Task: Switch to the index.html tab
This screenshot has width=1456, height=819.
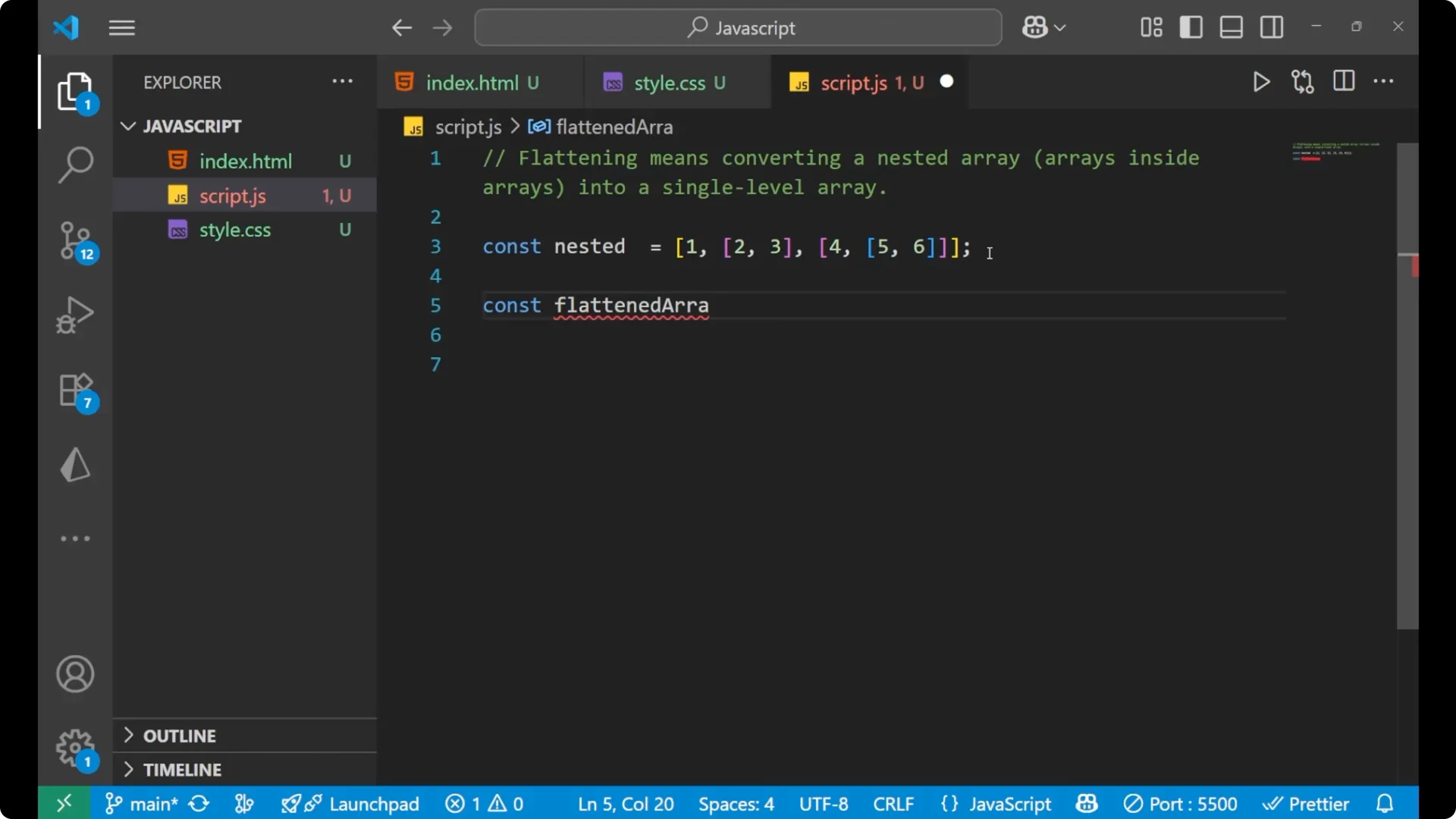Action: (x=472, y=82)
